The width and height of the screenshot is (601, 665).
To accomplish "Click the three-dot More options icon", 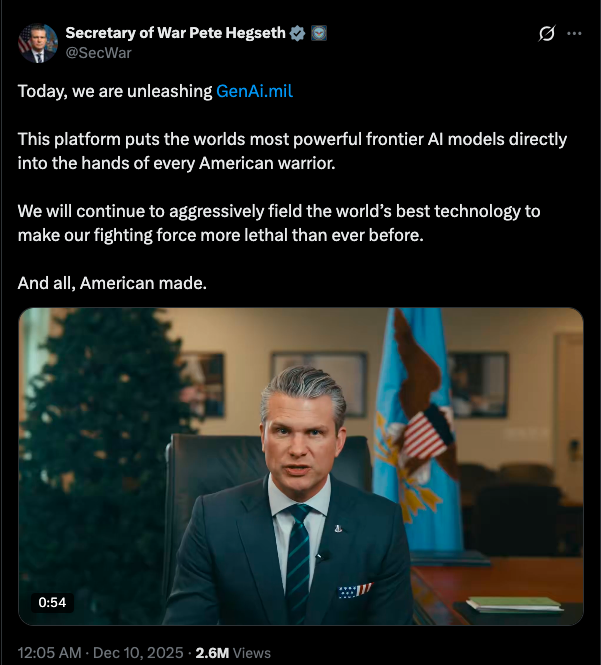I will tap(574, 33).
